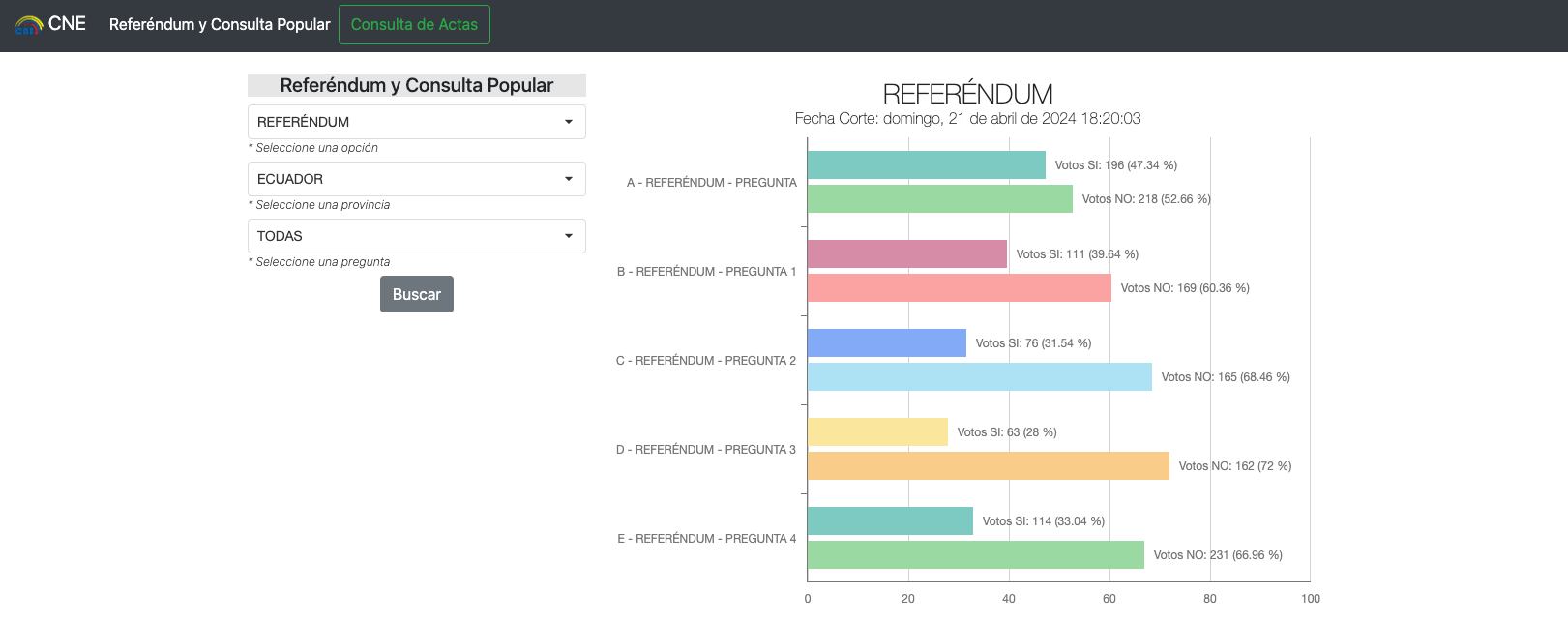This screenshot has width=1568, height=624.
Task: Click the CNE rainbow logo icon
Action: (28, 25)
